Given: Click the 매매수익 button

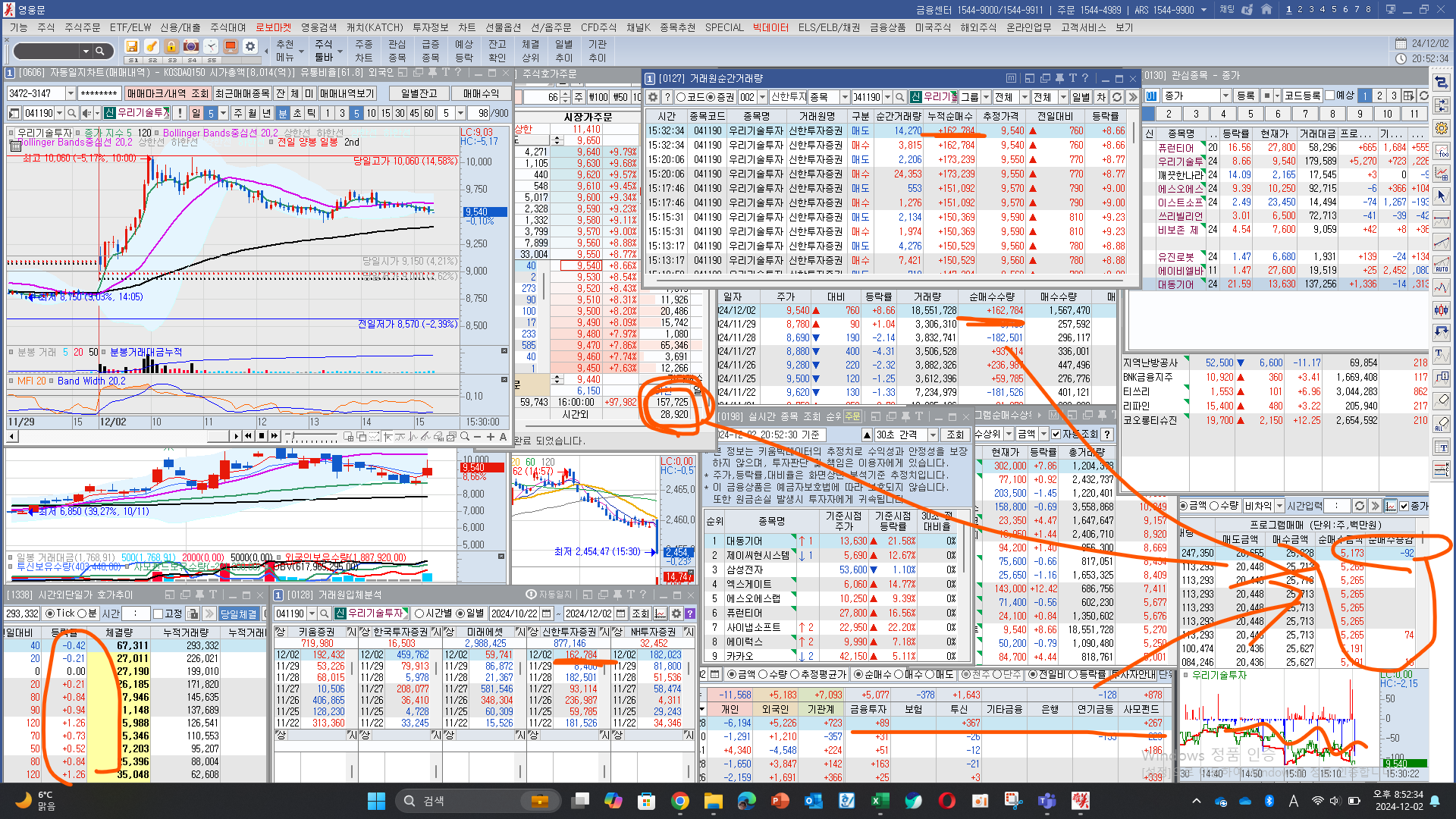Looking at the screenshot, I should click(481, 93).
